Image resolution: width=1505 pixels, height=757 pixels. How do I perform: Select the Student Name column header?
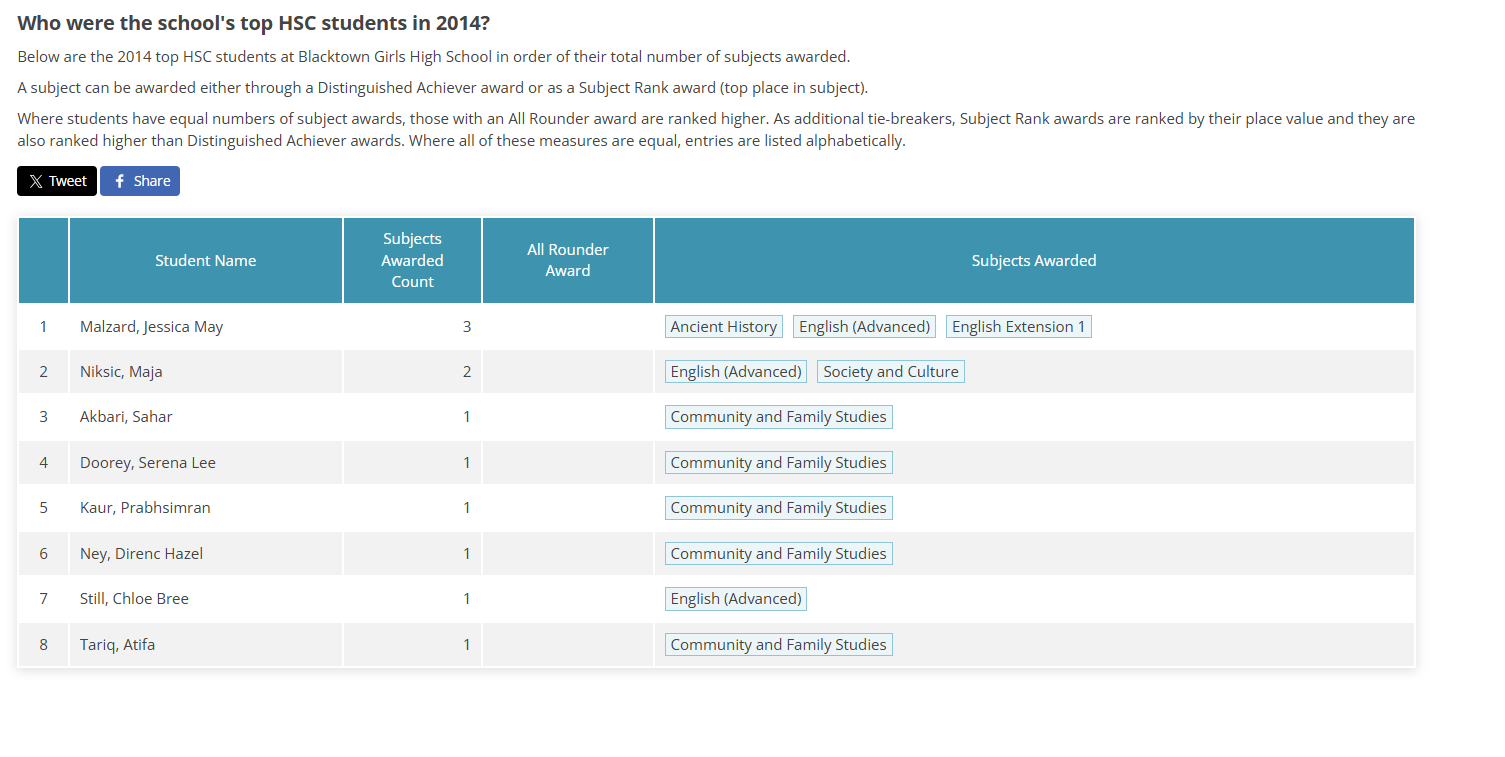tap(206, 260)
